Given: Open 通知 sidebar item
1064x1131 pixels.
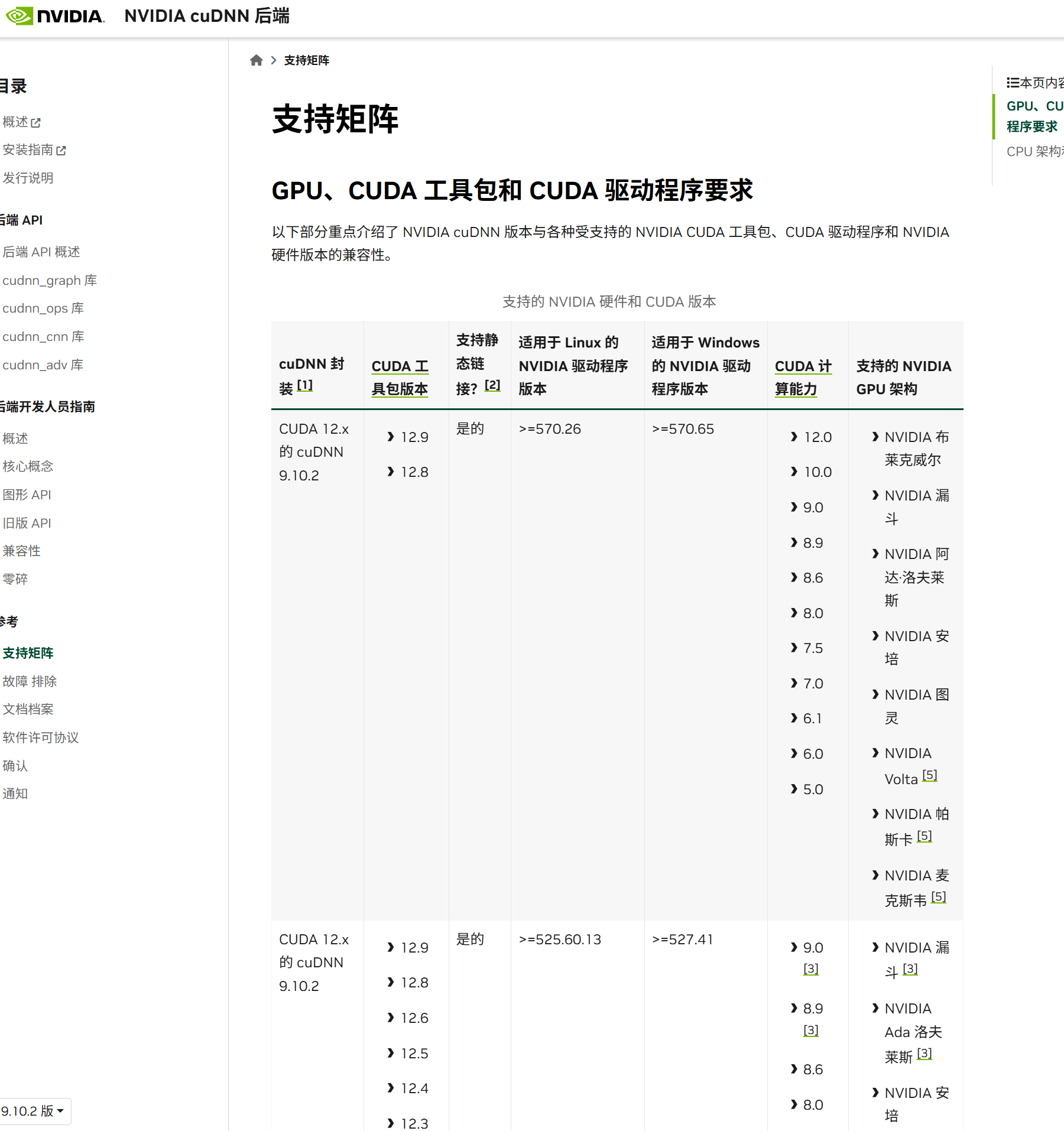Looking at the screenshot, I should click(15, 794).
